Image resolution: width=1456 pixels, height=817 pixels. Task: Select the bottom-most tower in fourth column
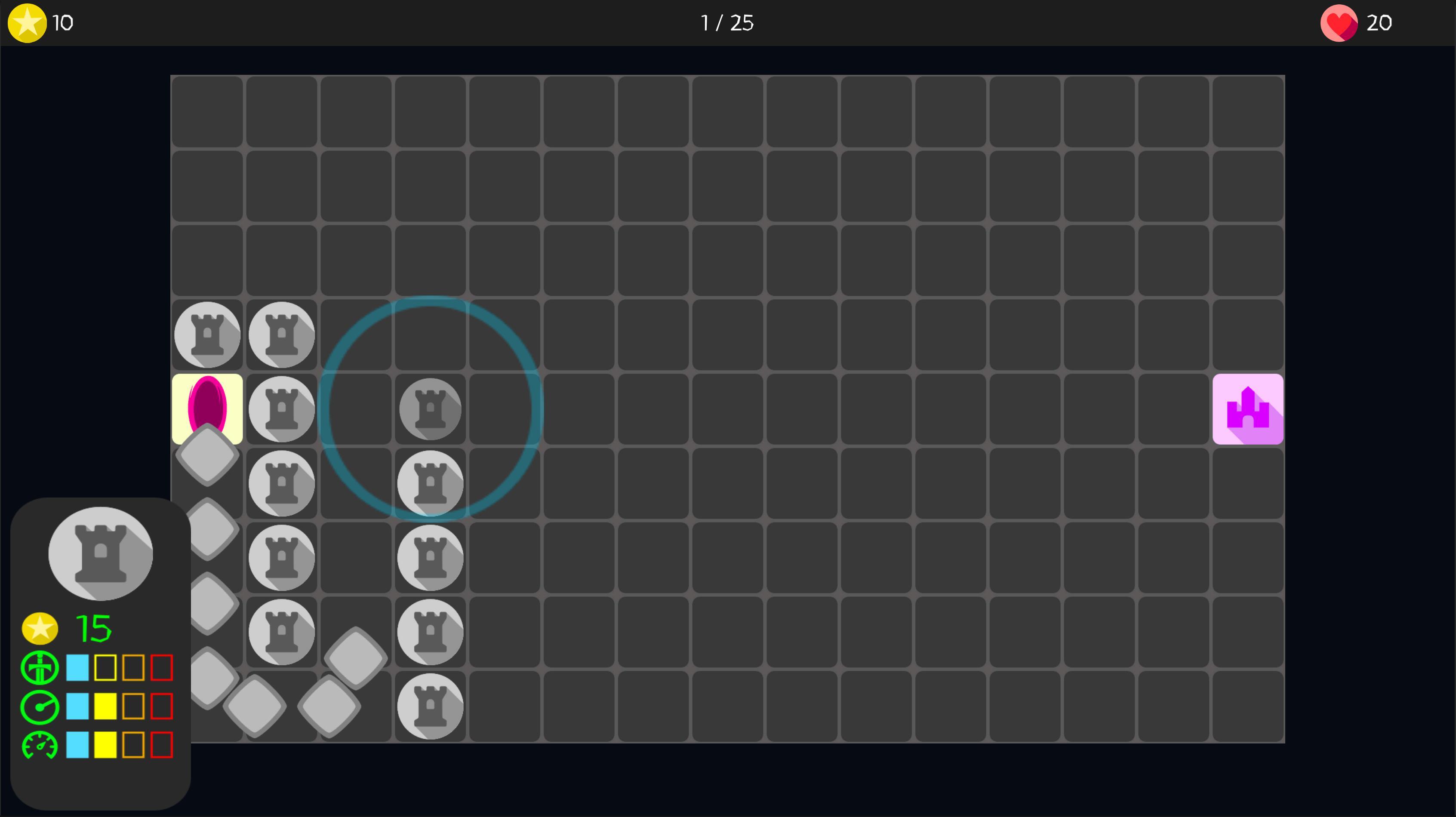click(x=430, y=706)
